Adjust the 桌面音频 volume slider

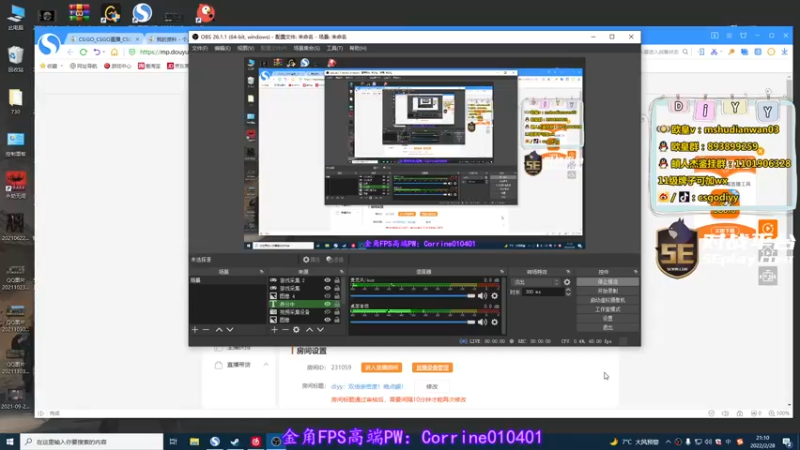(412, 322)
